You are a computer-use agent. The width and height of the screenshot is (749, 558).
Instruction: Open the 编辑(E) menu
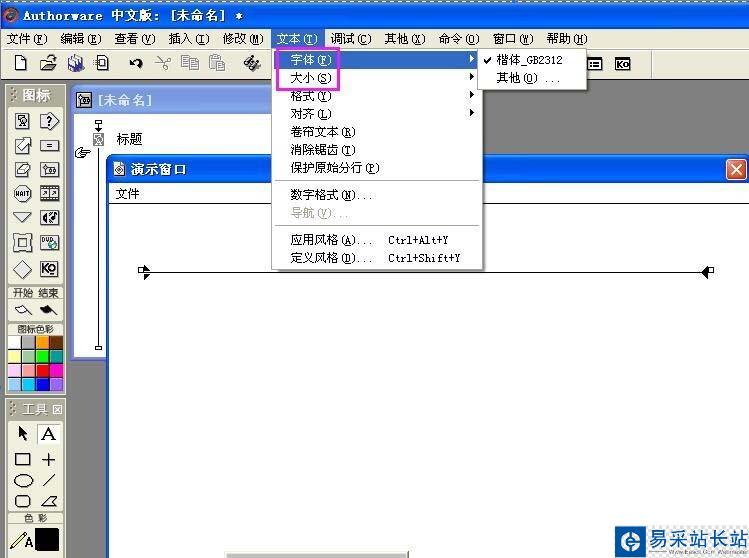pos(81,39)
